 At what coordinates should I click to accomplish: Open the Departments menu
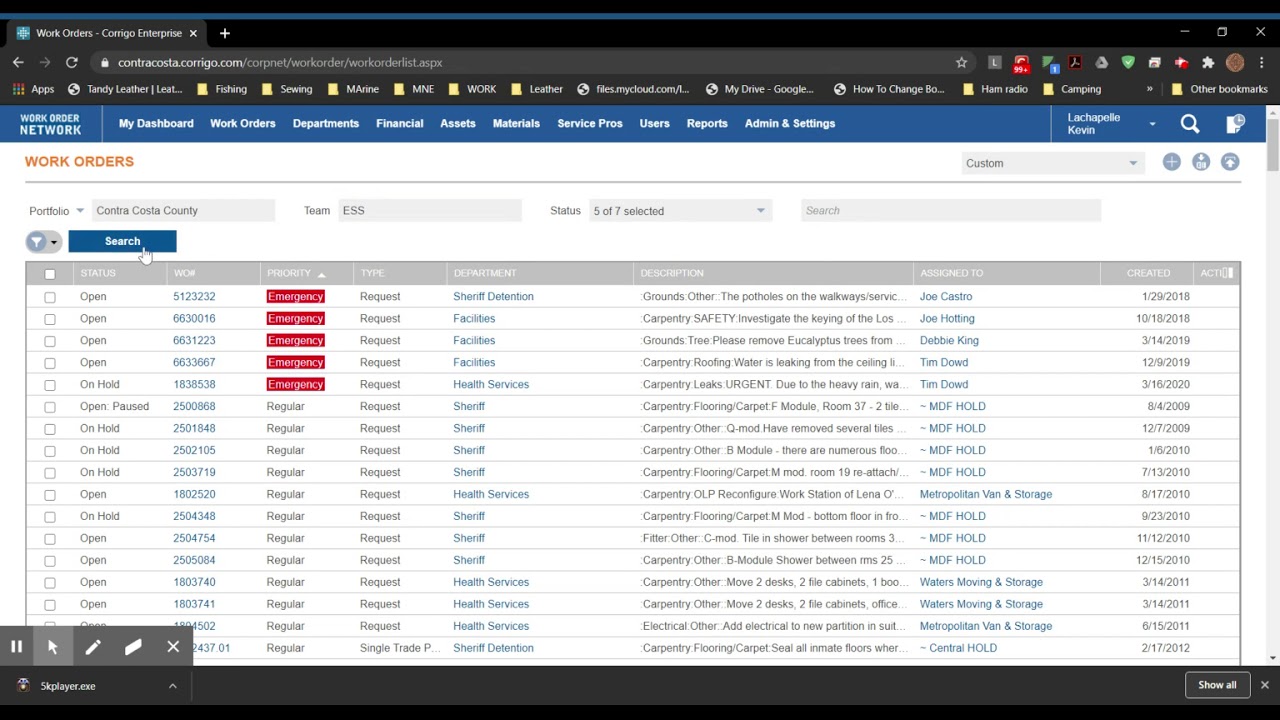(x=325, y=124)
